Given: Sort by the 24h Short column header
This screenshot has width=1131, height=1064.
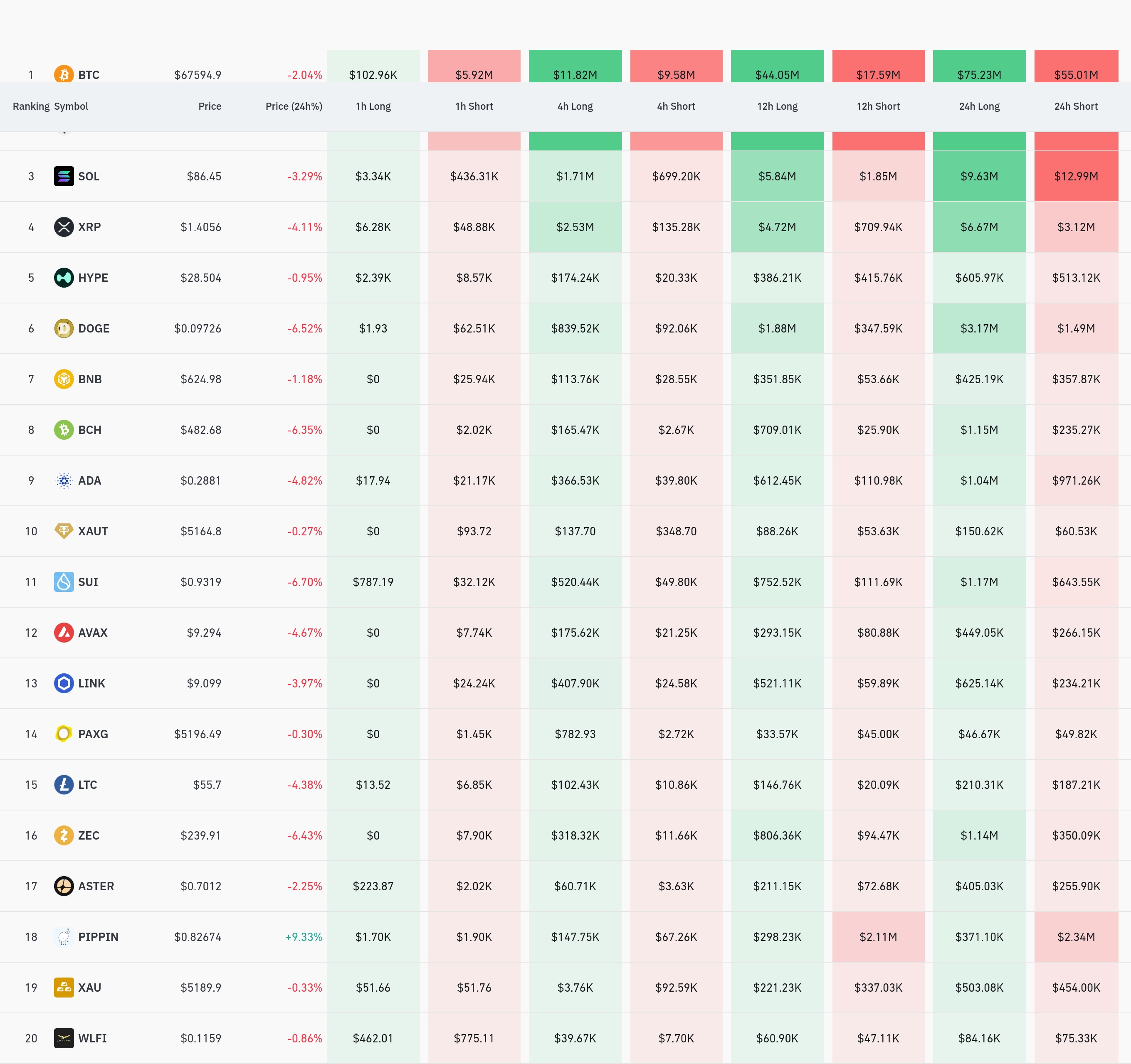Looking at the screenshot, I should click(x=1075, y=106).
